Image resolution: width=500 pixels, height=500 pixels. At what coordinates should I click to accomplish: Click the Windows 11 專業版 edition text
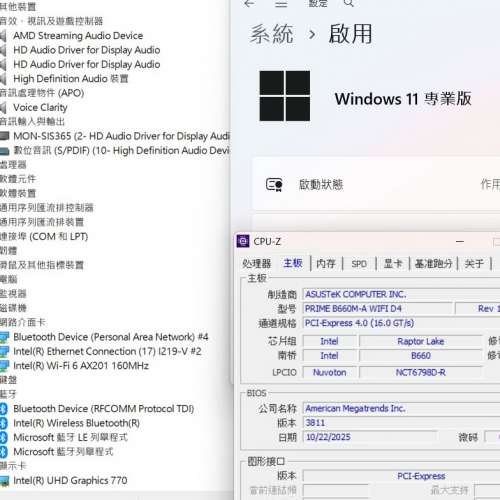(403, 99)
